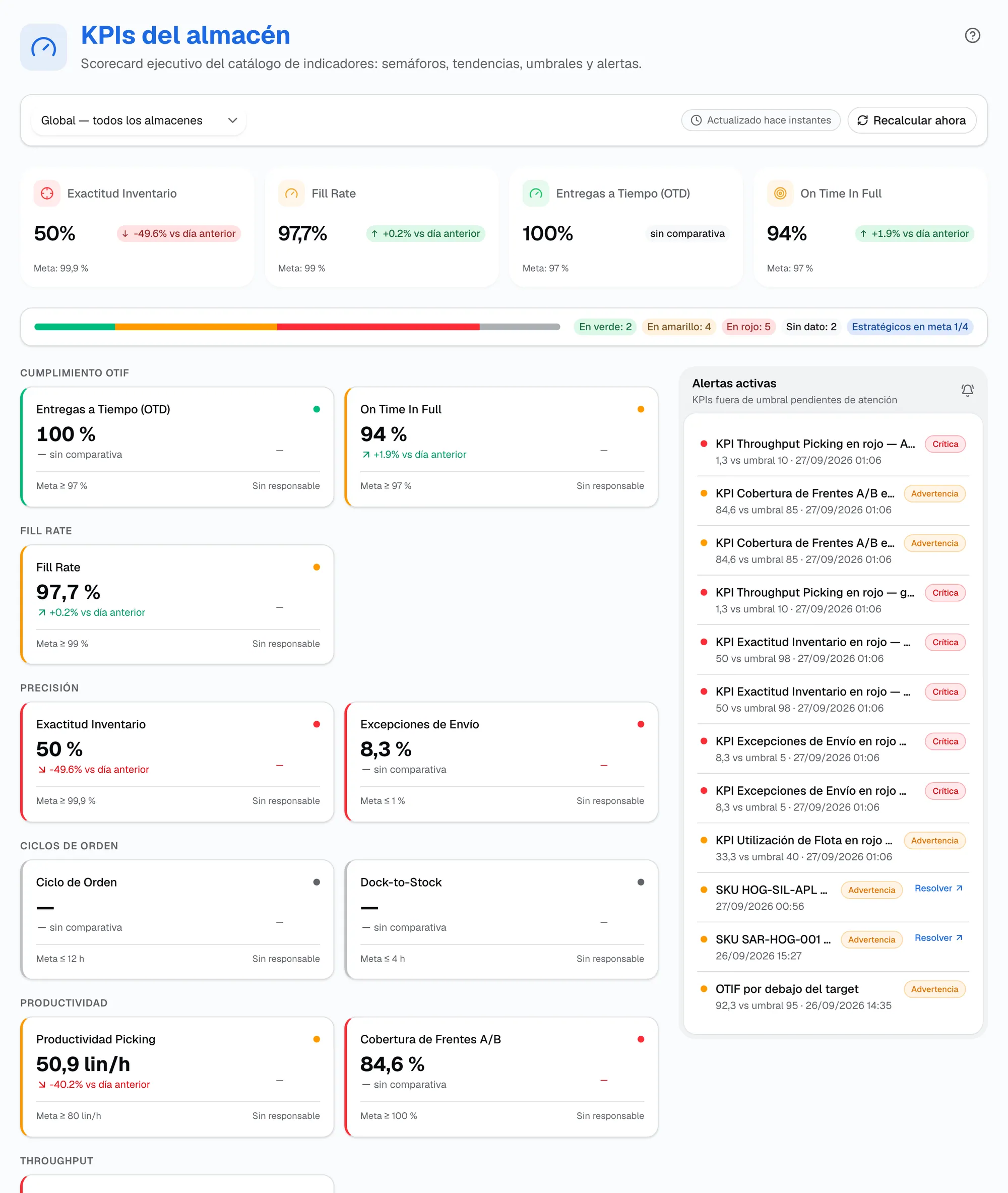Open the Dock-to-Stock card
Image resolution: width=1008 pixels, height=1193 pixels.
click(x=501, y=920)
